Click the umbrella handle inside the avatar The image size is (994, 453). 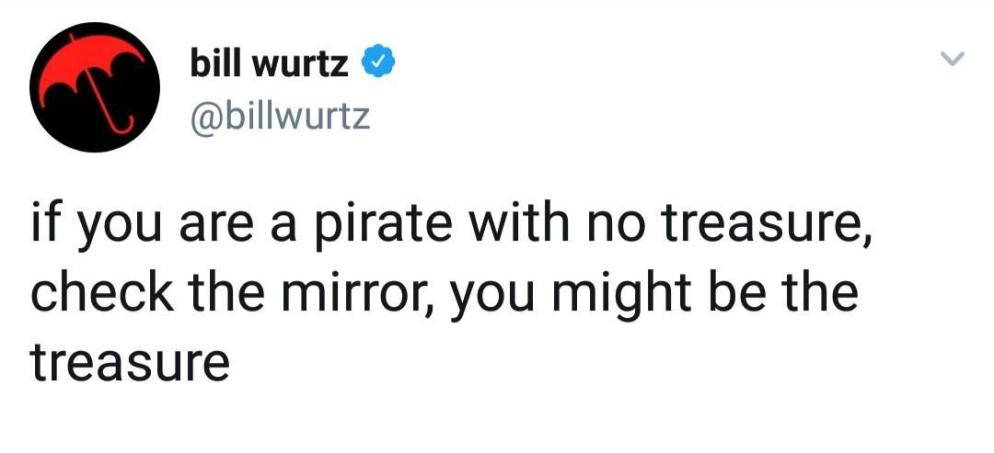tap(110, 115)
